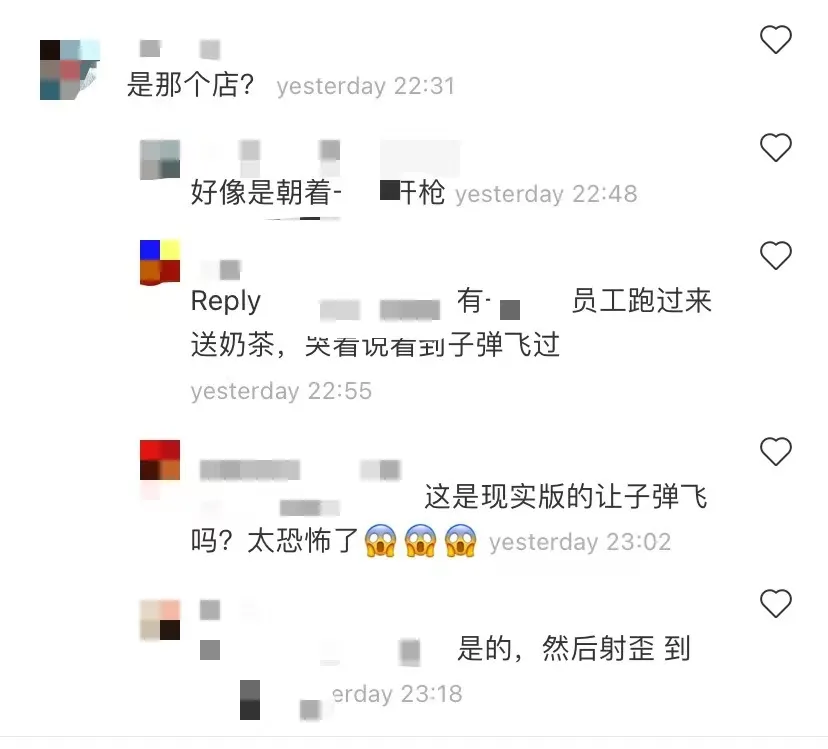The height and width of the screenshot is (749, 828).
Task: Click the timestamp "yesterday 22:31"
Action: pos(365,86)
